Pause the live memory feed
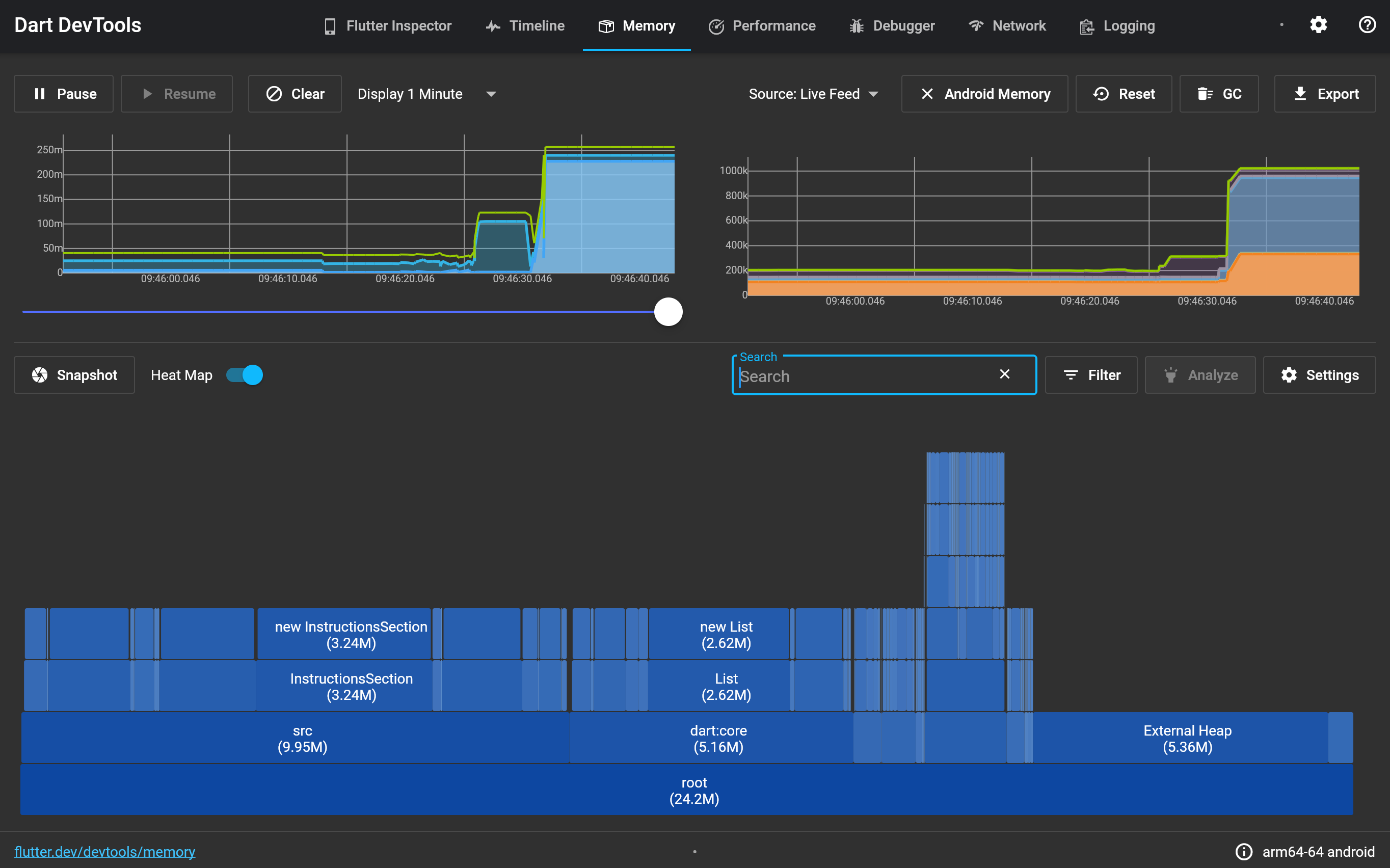This screenshot has width=1390, height=868. coord(64,94)
